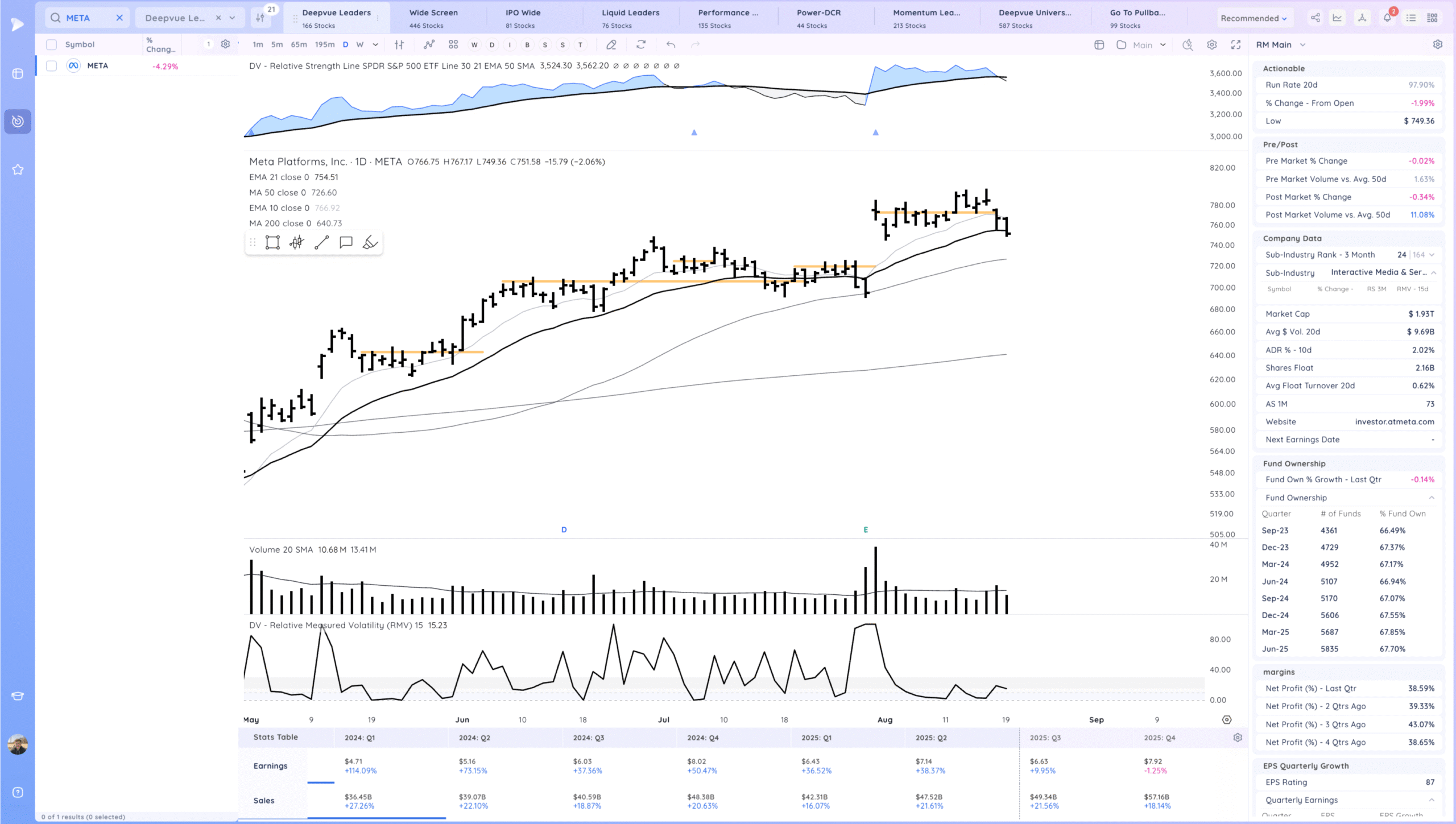Switch to Liquid Leaders tab

630,18
